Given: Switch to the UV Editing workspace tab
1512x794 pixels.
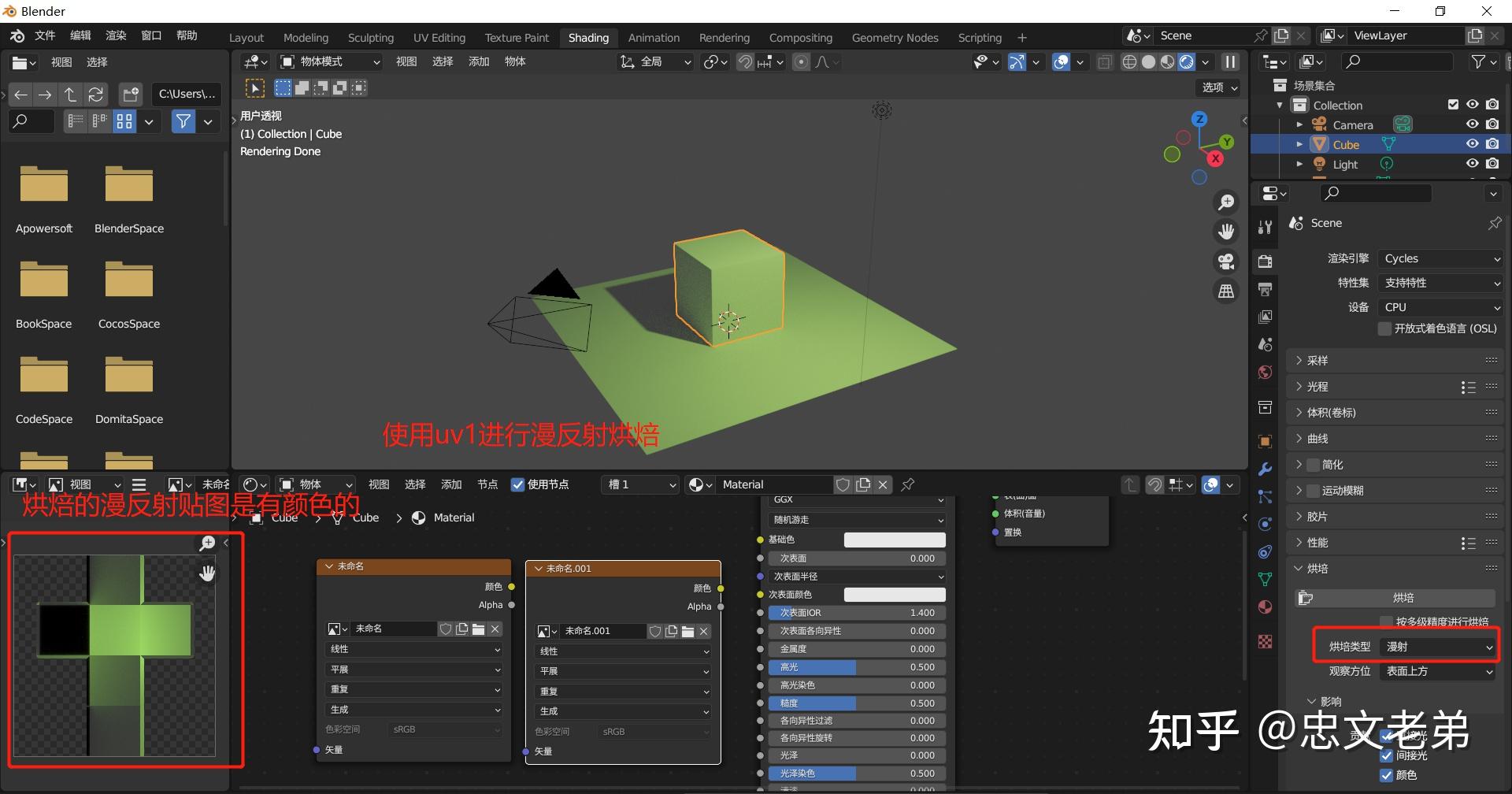Looking at the screenshot, I should (439, 37).
